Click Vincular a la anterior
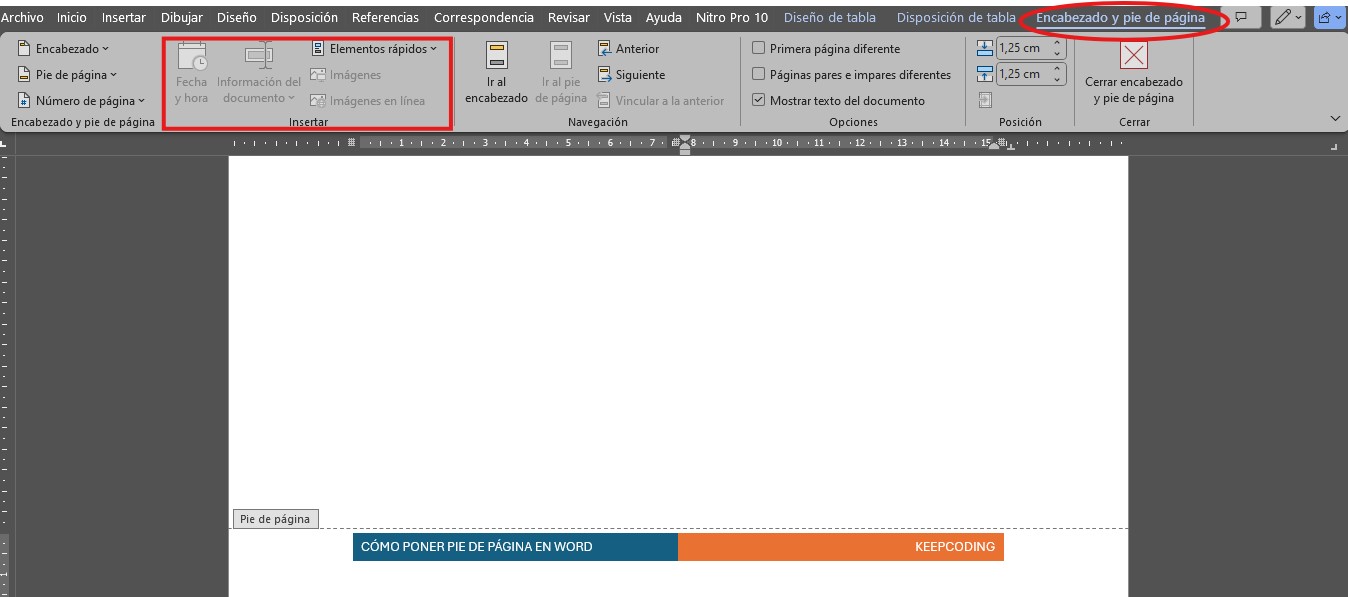 (x=661, y=101)
